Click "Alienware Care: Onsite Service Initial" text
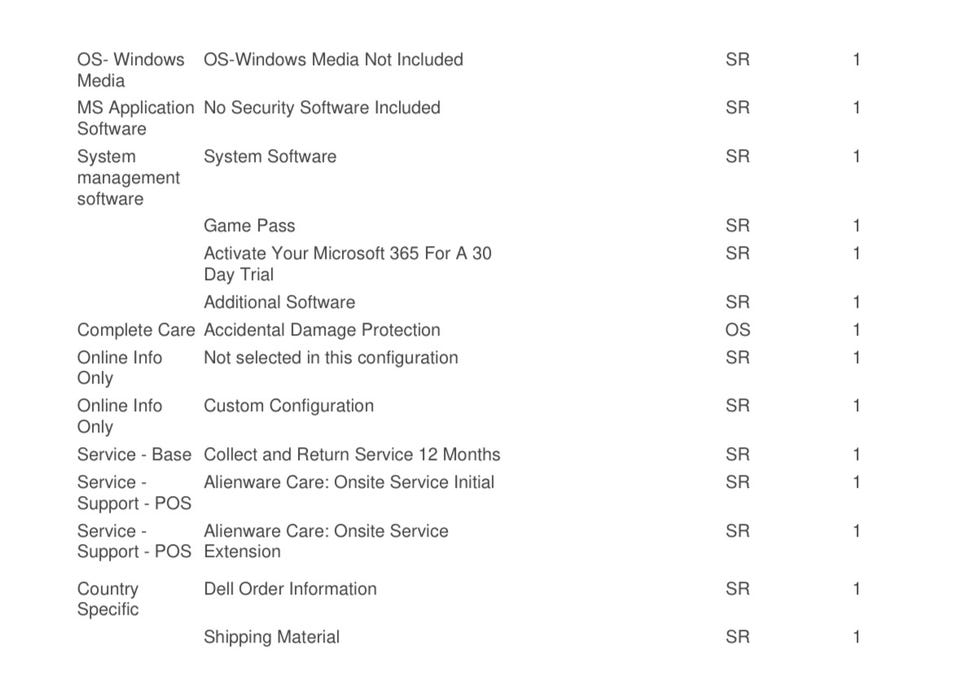Image resolution: width=960 pixels, height=680 pixels. pos(348,483)
